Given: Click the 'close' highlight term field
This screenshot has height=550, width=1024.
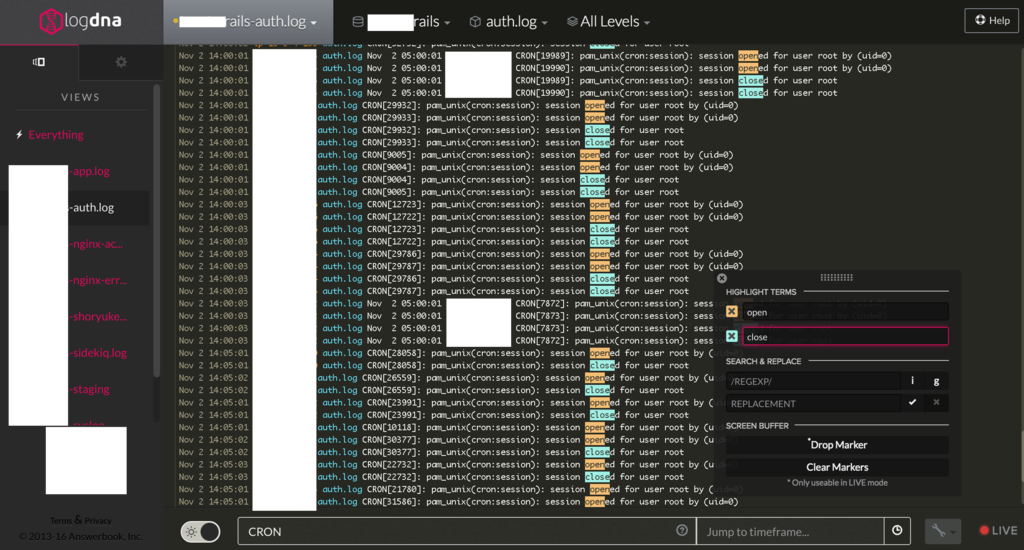Looking at the screenshot, I should click(x=845, y=336).
